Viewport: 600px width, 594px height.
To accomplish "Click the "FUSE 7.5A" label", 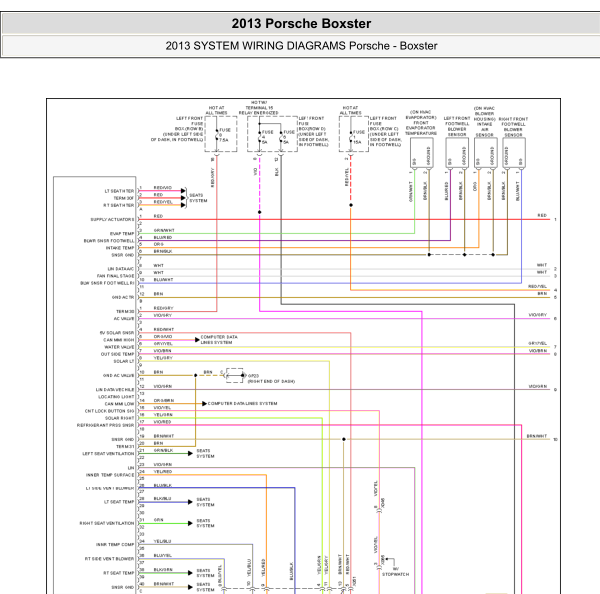I will (x=225, y=135).
